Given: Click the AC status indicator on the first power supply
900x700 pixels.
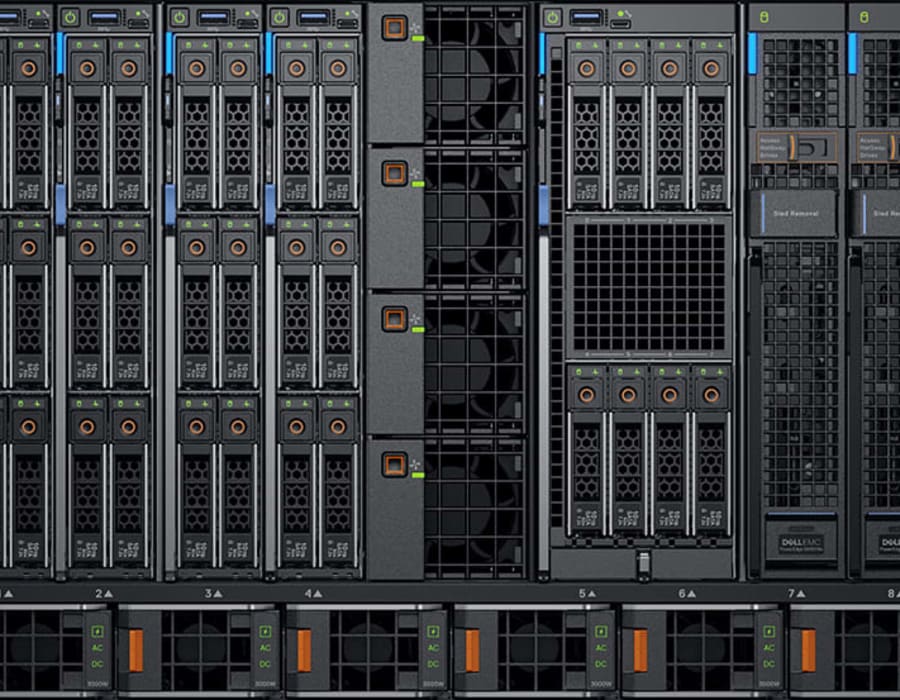Looking at the screenshot, I should 96,648.
